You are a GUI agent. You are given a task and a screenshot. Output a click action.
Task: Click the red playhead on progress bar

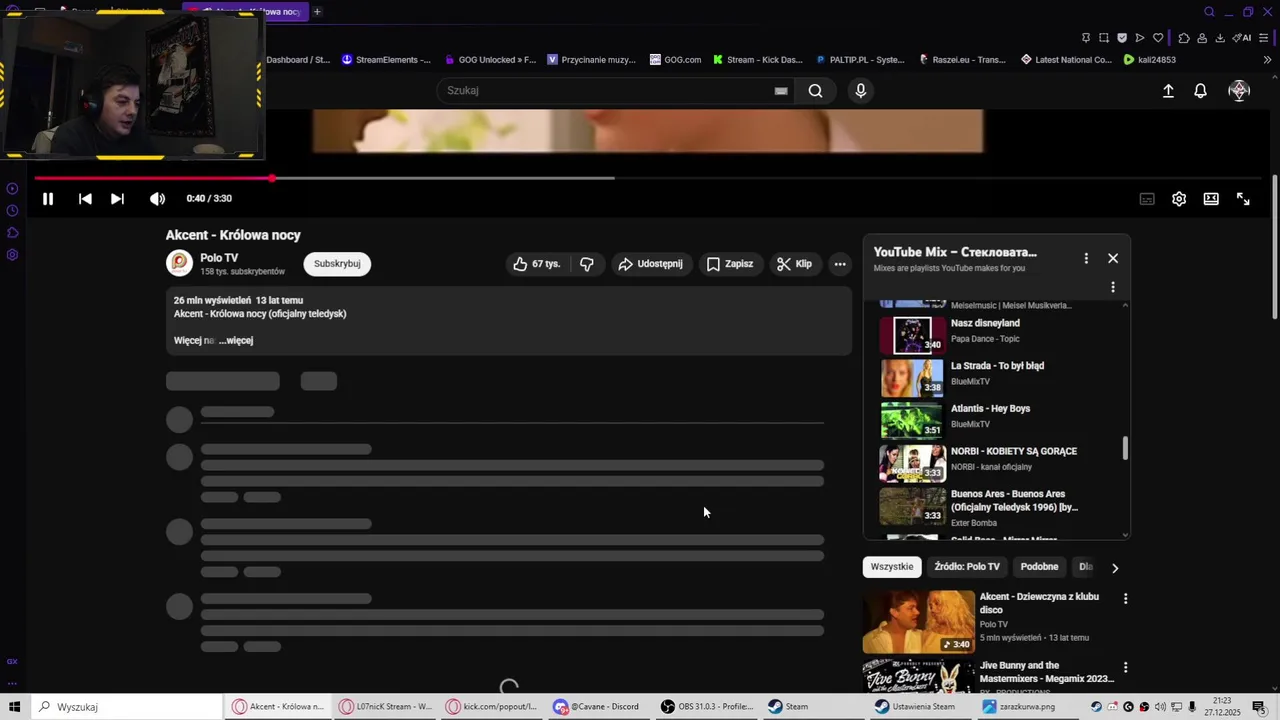point(271,178)
